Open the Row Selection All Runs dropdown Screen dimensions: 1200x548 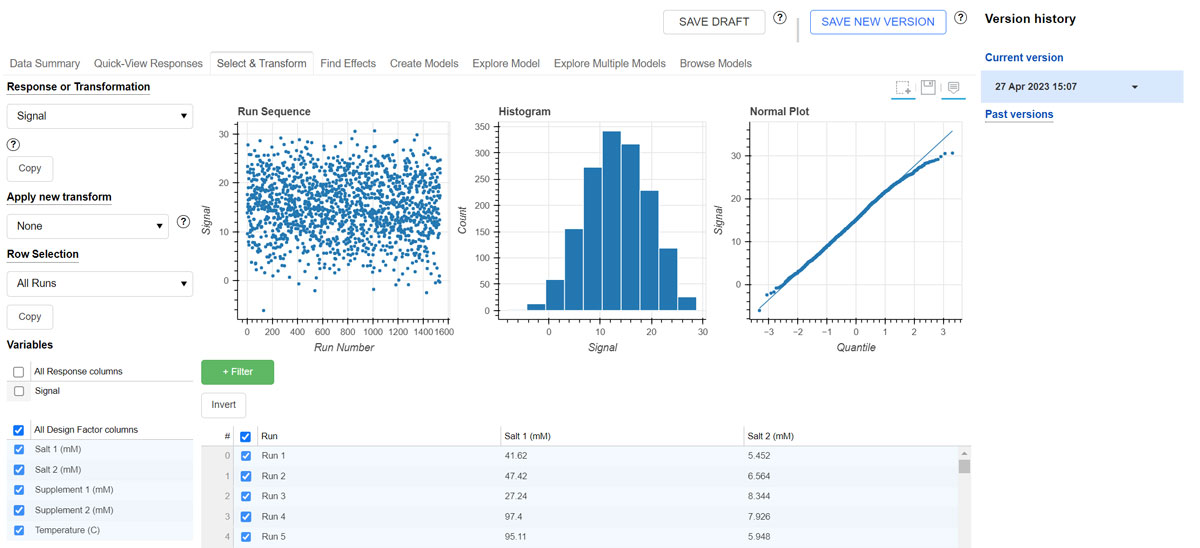[99, 284]
